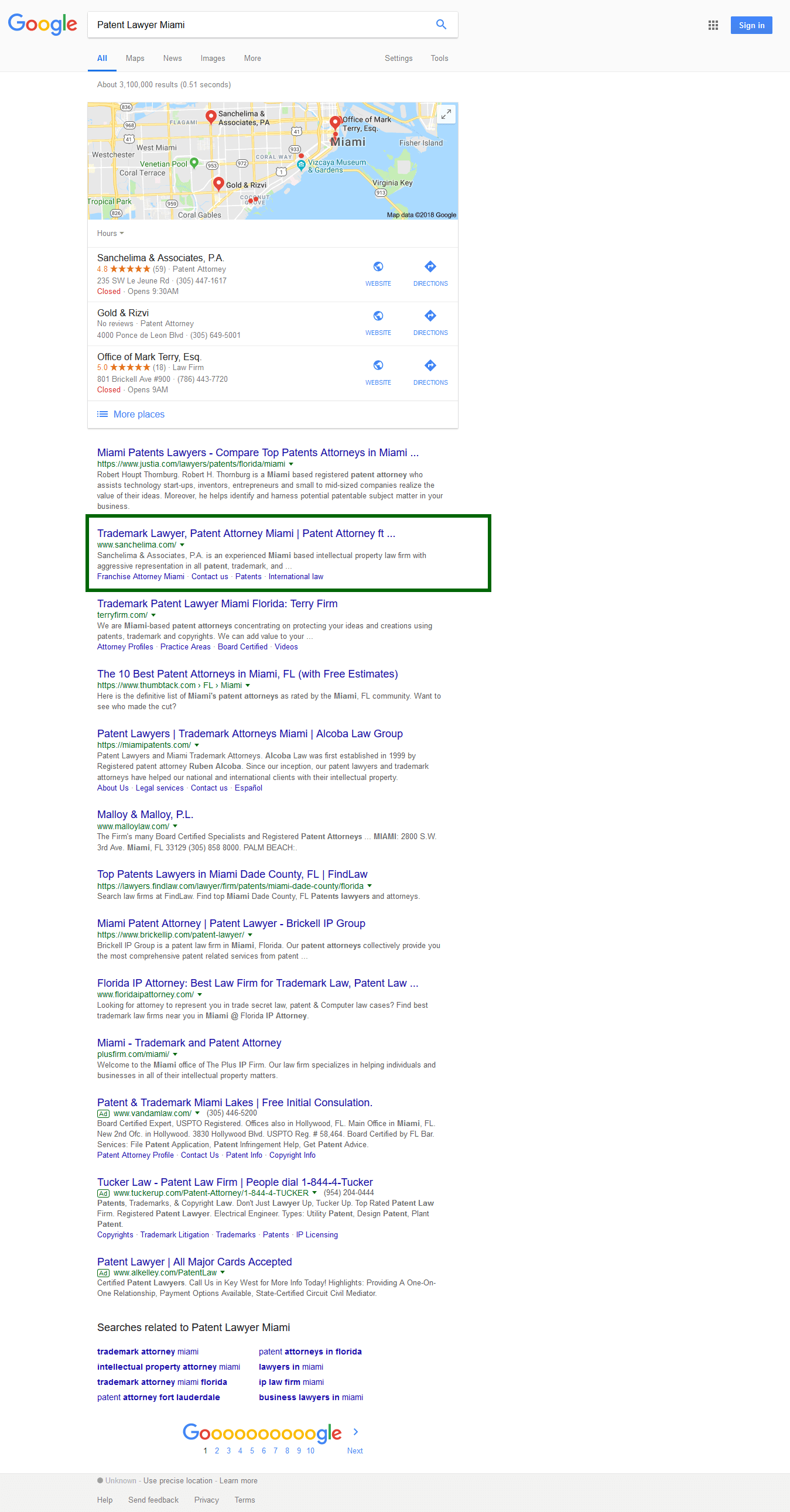Click Use precise location link
The height and width of the screenshot is (1512, 790).
178,1481
